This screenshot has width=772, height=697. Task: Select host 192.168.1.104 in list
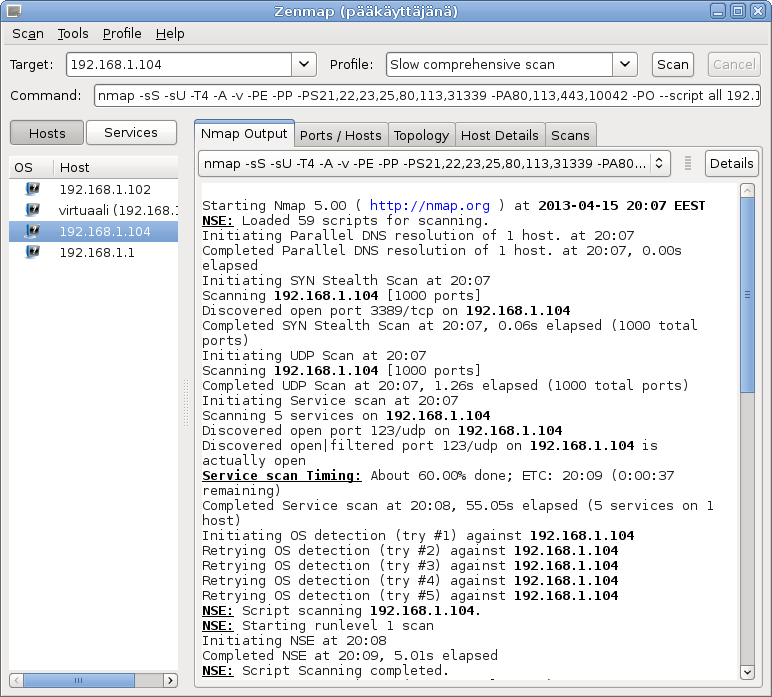94,231
